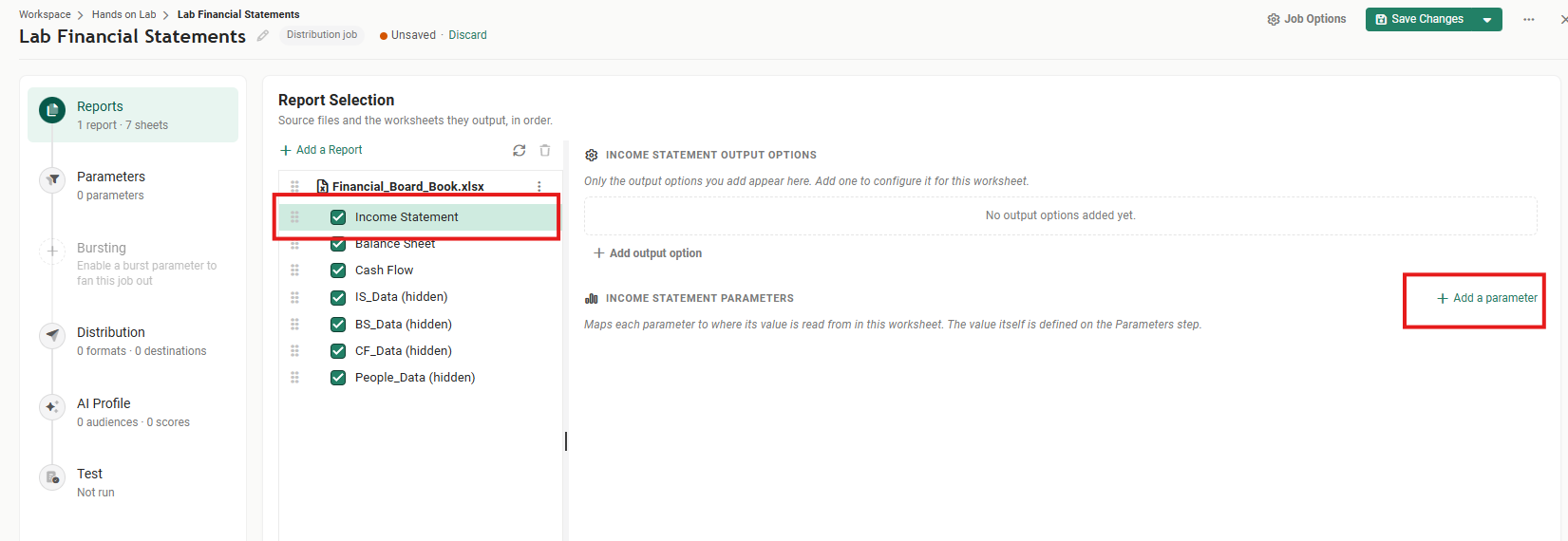Toggle the People_Data (hidden) checkbox
The image size is (1568, 541).
coord(338,377)
